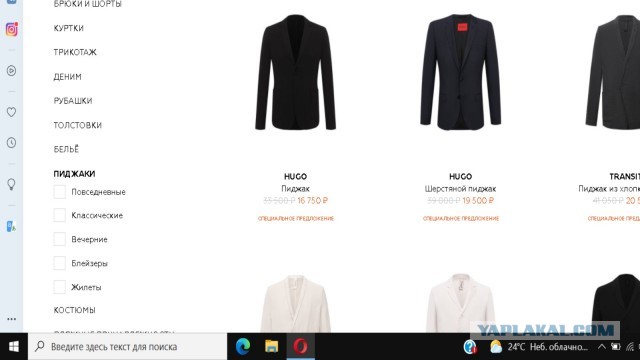
Task: Open the Windows Start menu
Action: pos(13,347)
